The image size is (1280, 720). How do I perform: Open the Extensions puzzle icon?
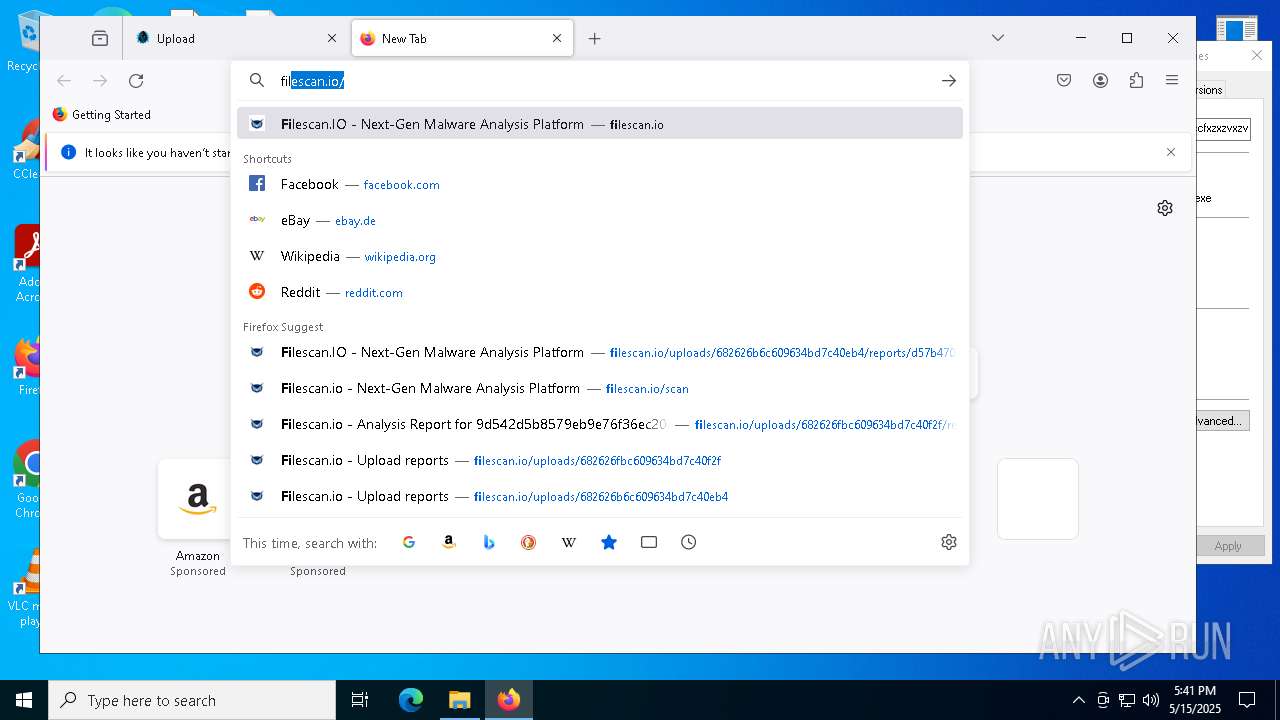click(x=1136, y=80)
